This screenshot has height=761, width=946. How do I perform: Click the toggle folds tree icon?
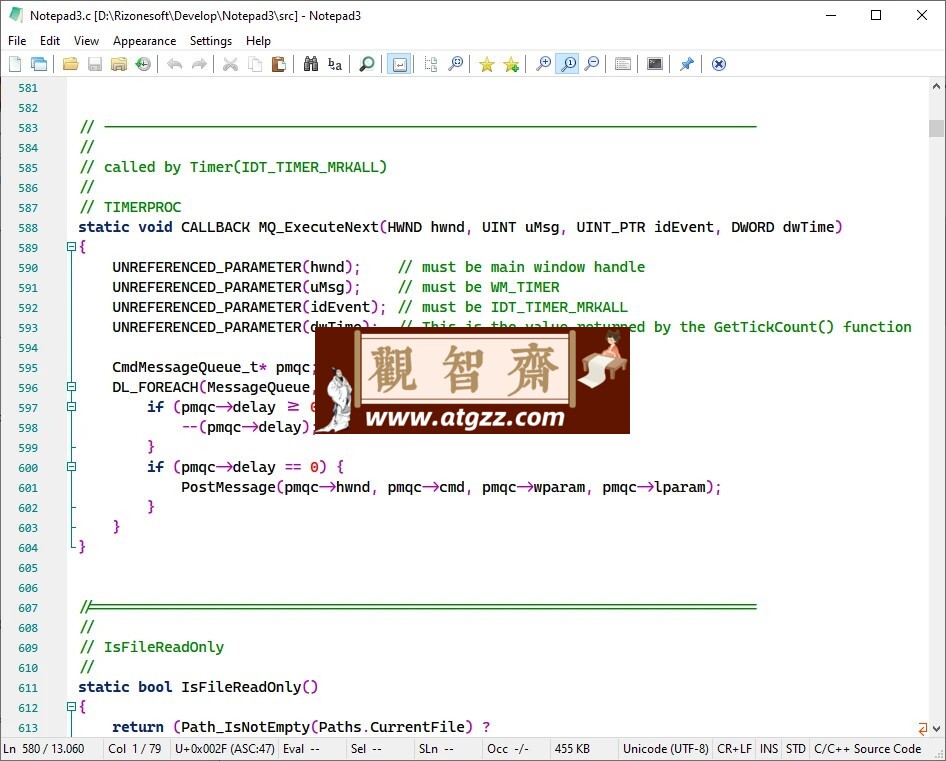tap(431, 64)
